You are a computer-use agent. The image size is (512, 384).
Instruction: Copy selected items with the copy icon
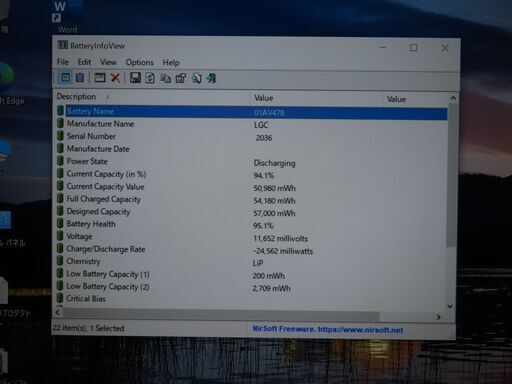(x=165, y=78)
